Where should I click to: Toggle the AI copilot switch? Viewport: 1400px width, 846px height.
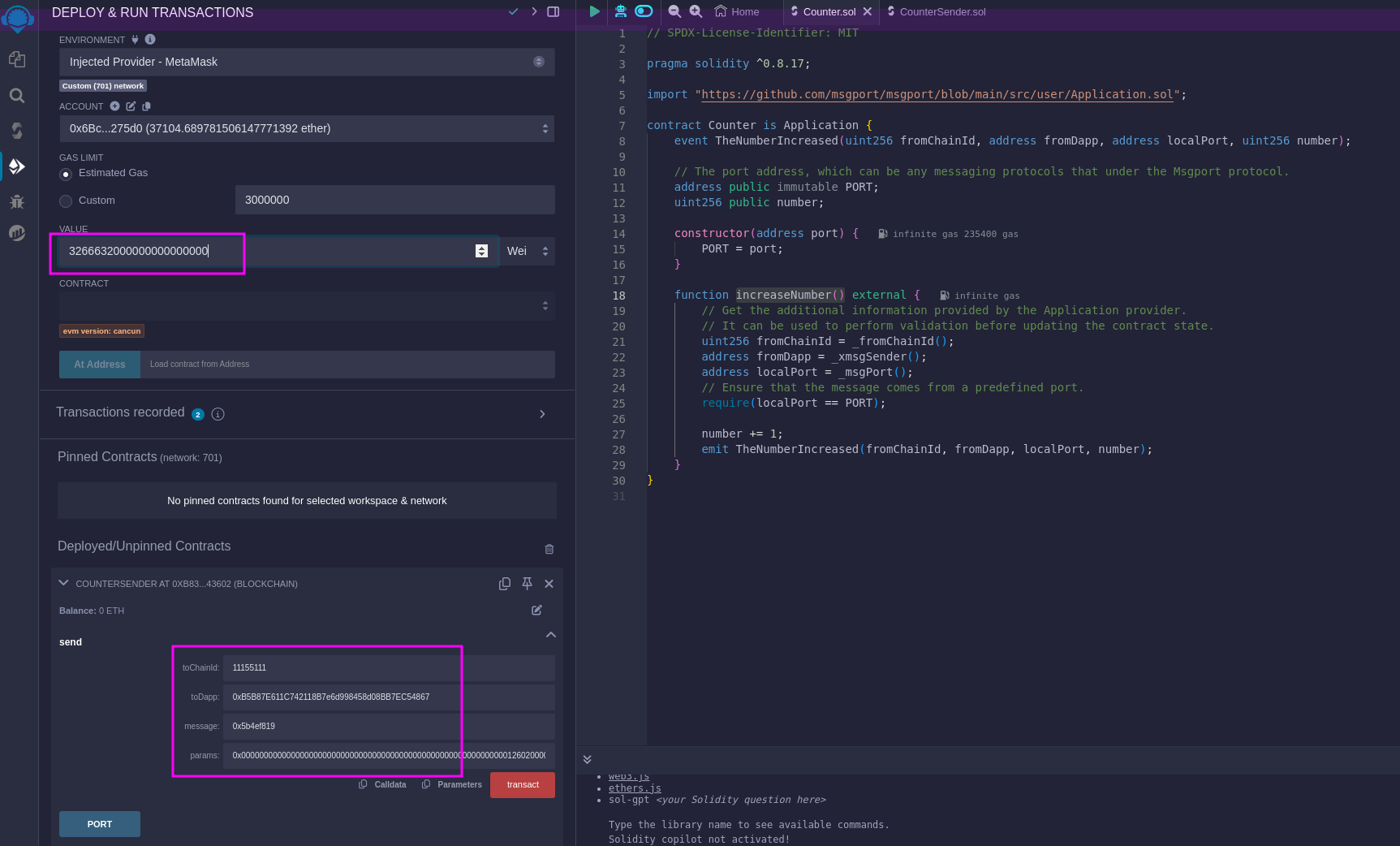[x=644, y=11]
